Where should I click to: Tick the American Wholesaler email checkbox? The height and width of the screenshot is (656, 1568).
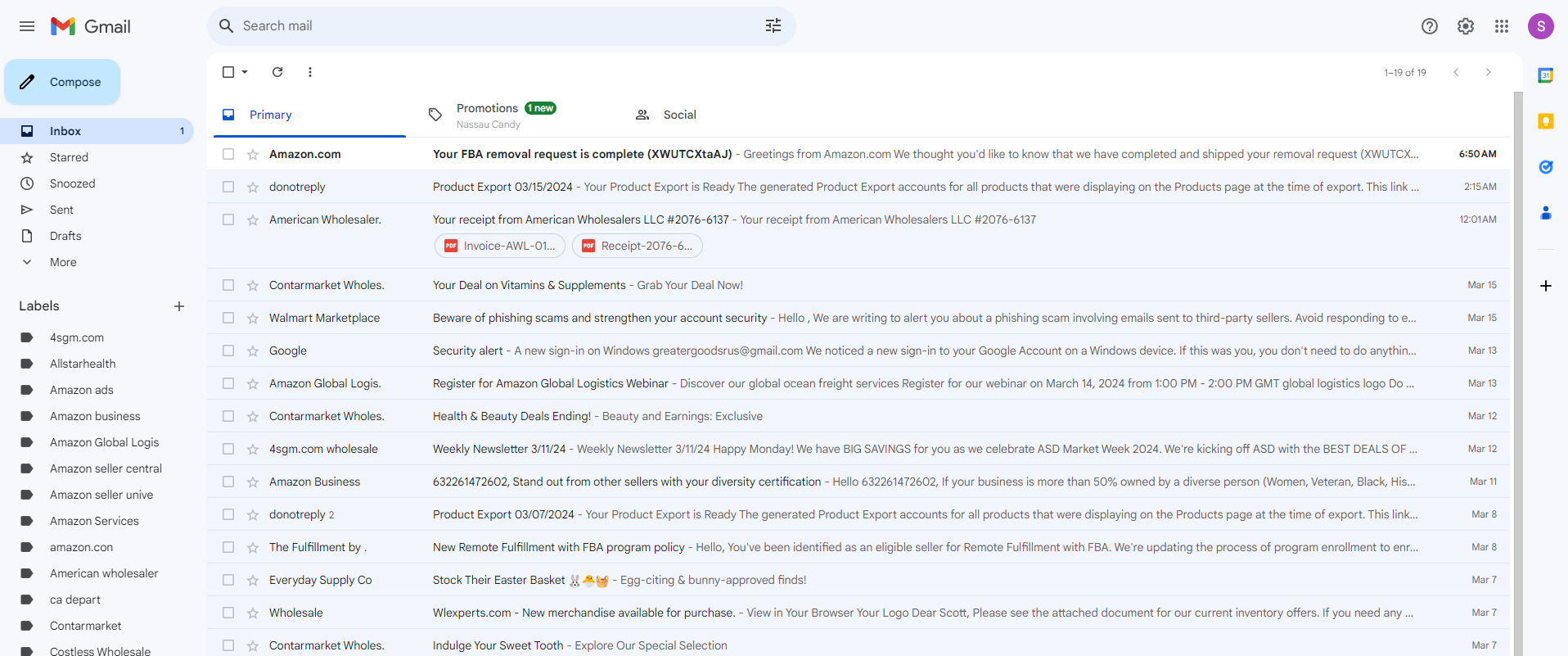[x=228, y=219]
